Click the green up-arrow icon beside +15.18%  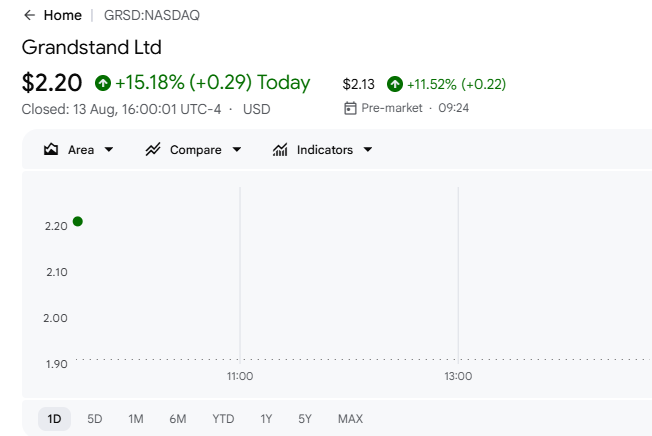pos(103,83)
